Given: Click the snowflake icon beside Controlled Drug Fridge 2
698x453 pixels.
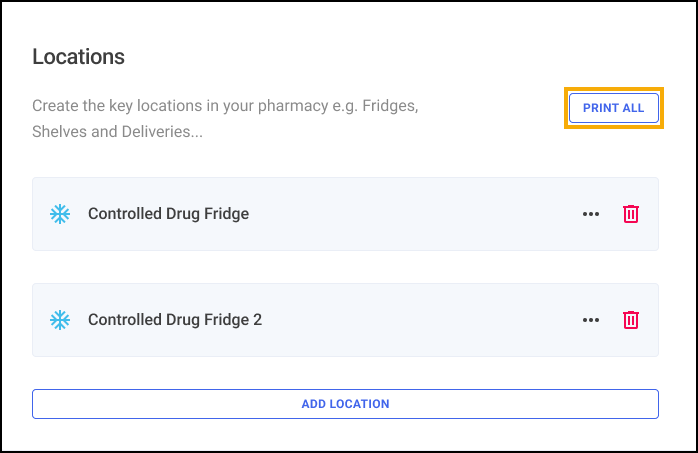Looking at the screenshot, I should pos(60,320).
